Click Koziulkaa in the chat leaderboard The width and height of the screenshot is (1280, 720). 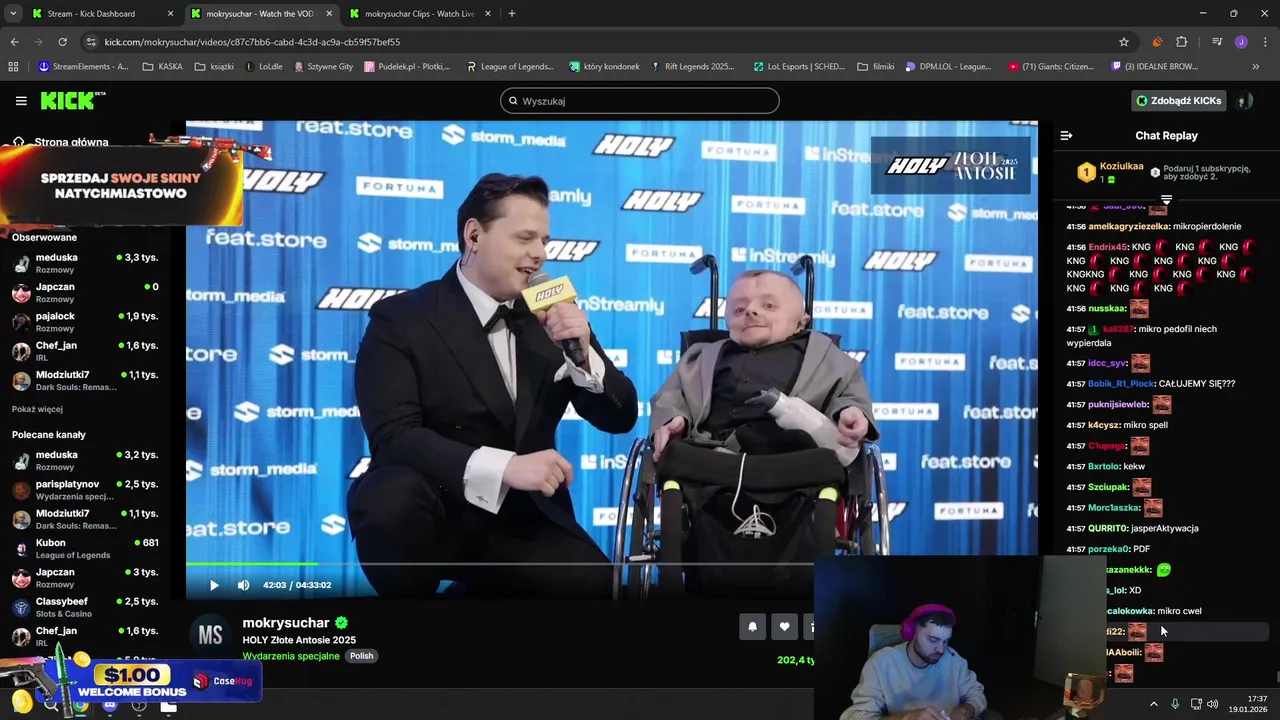tap(1121, 167)
